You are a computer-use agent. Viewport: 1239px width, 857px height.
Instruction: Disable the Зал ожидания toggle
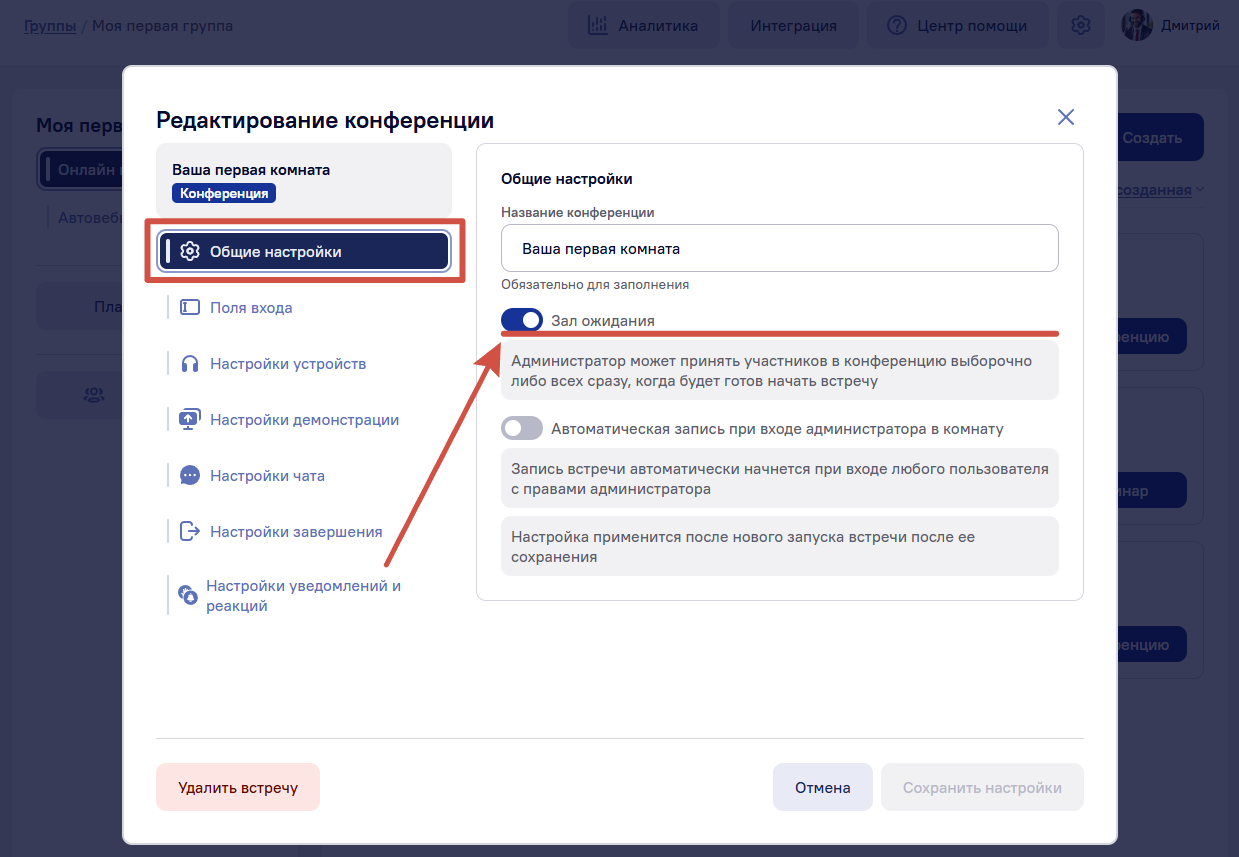coord(522,320)
